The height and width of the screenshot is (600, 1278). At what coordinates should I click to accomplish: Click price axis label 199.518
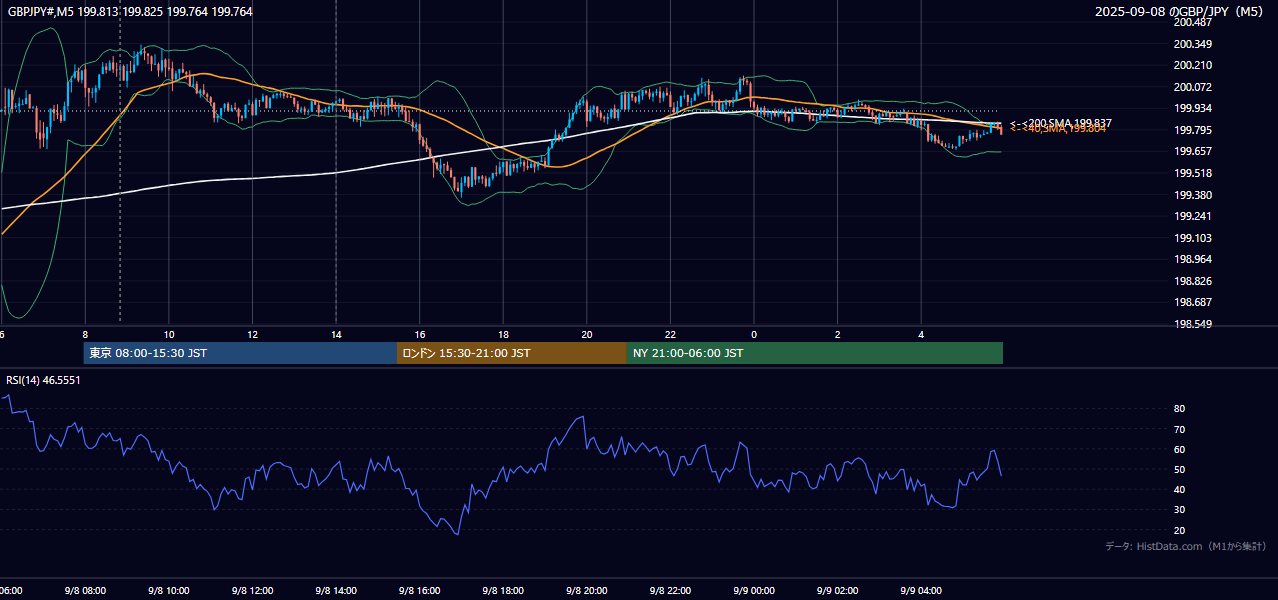[1192, 173]
